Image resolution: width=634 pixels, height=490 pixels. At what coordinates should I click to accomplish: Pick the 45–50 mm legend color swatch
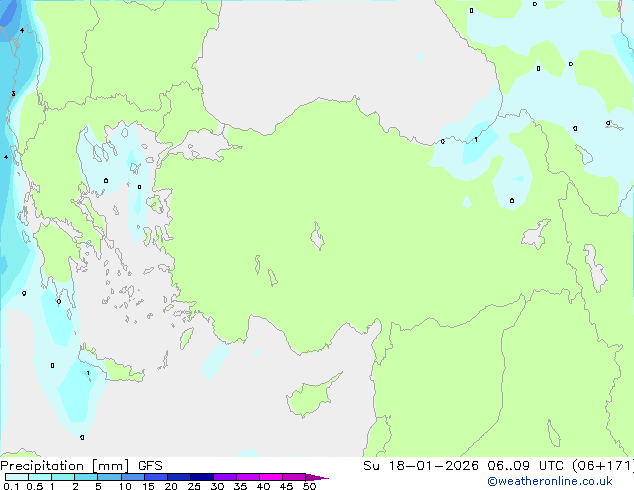click(x=294, y=477)
